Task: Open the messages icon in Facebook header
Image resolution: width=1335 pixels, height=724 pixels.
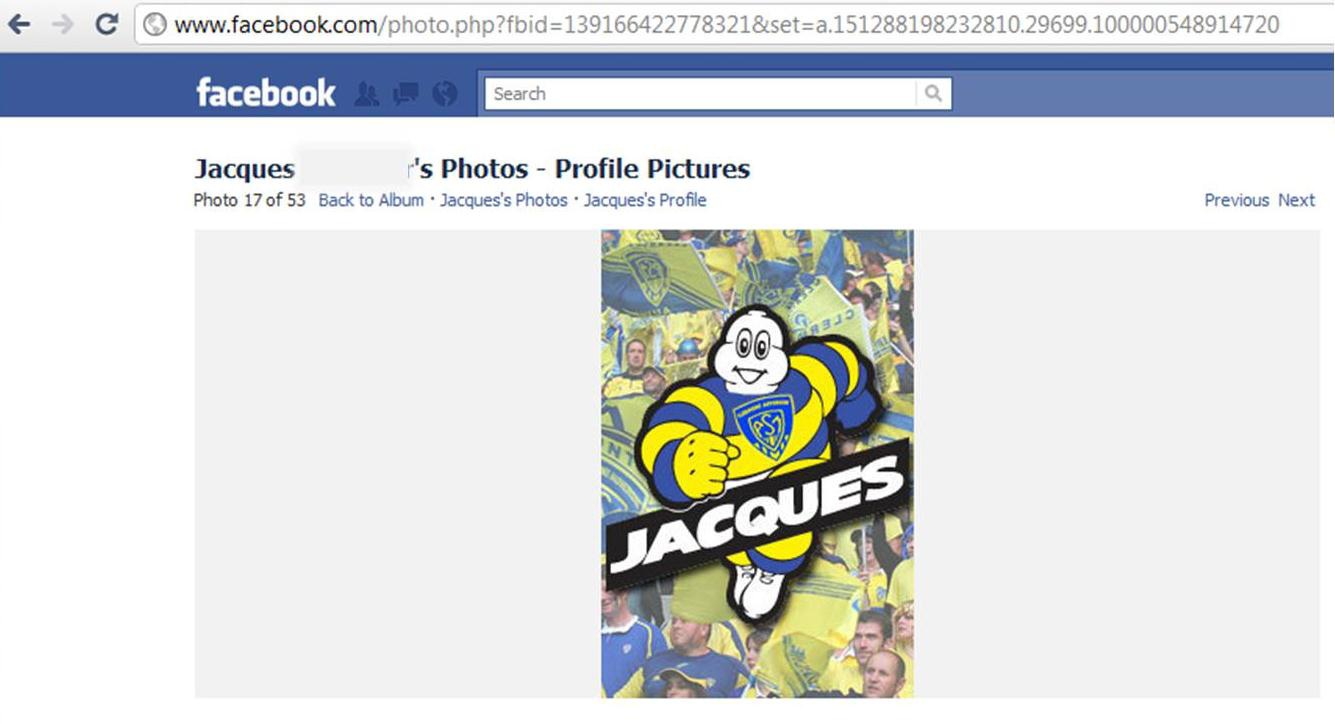Action: pyautogui.click(x=406, y=94)
